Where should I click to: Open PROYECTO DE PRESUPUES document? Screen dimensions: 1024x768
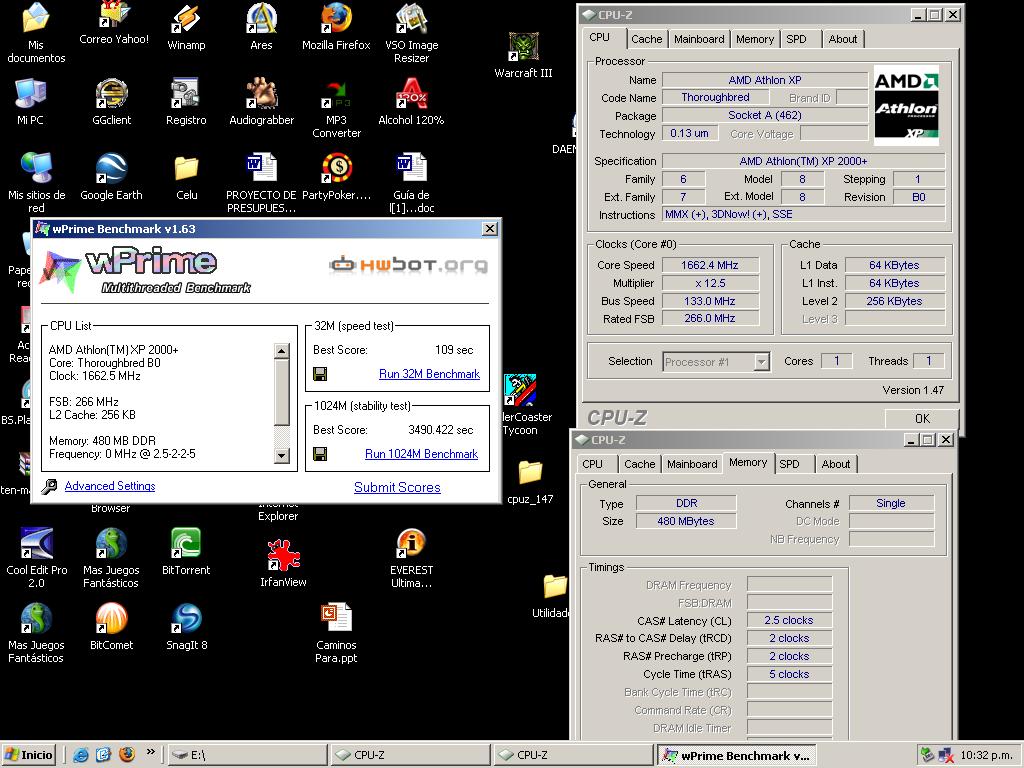click(x=261, y=183)
